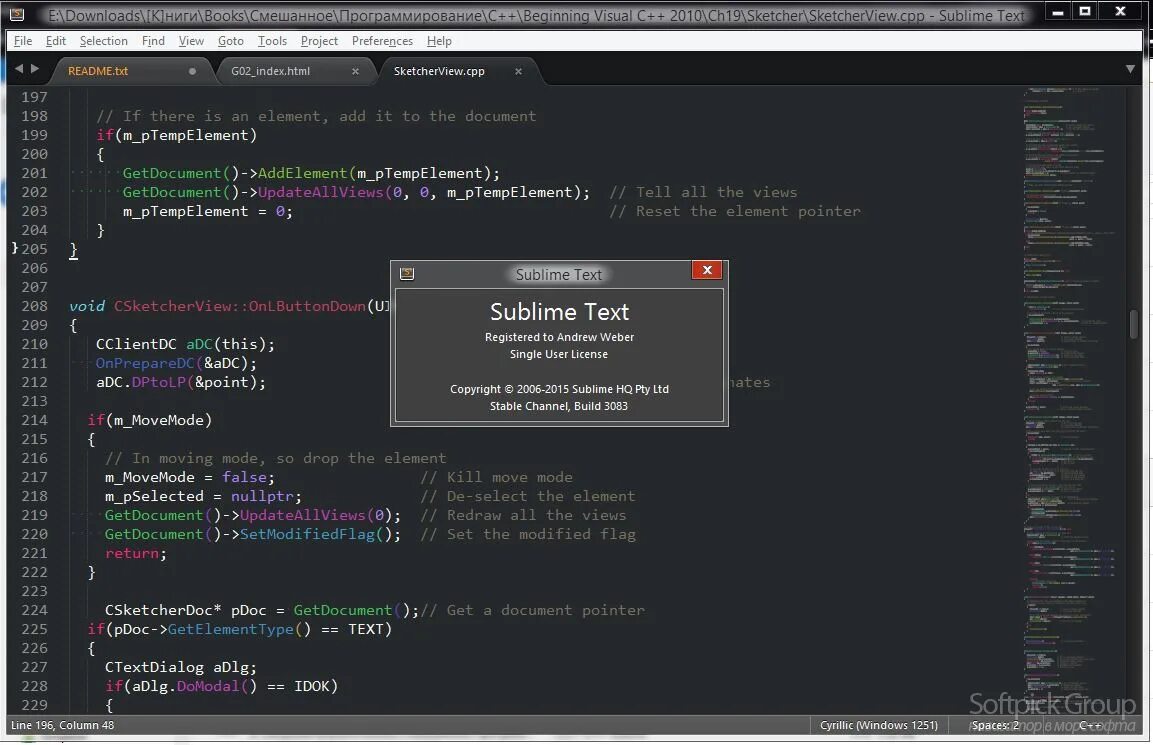Click the AddElement call on line 201
This screenshot has width=1153, height=745.
(302, 173)
